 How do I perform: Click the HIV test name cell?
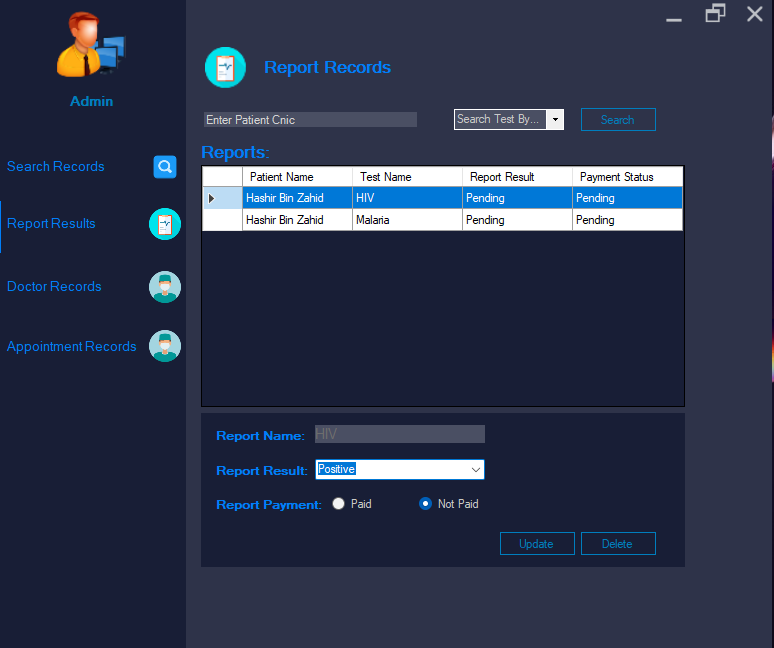(x=407, y=198)
